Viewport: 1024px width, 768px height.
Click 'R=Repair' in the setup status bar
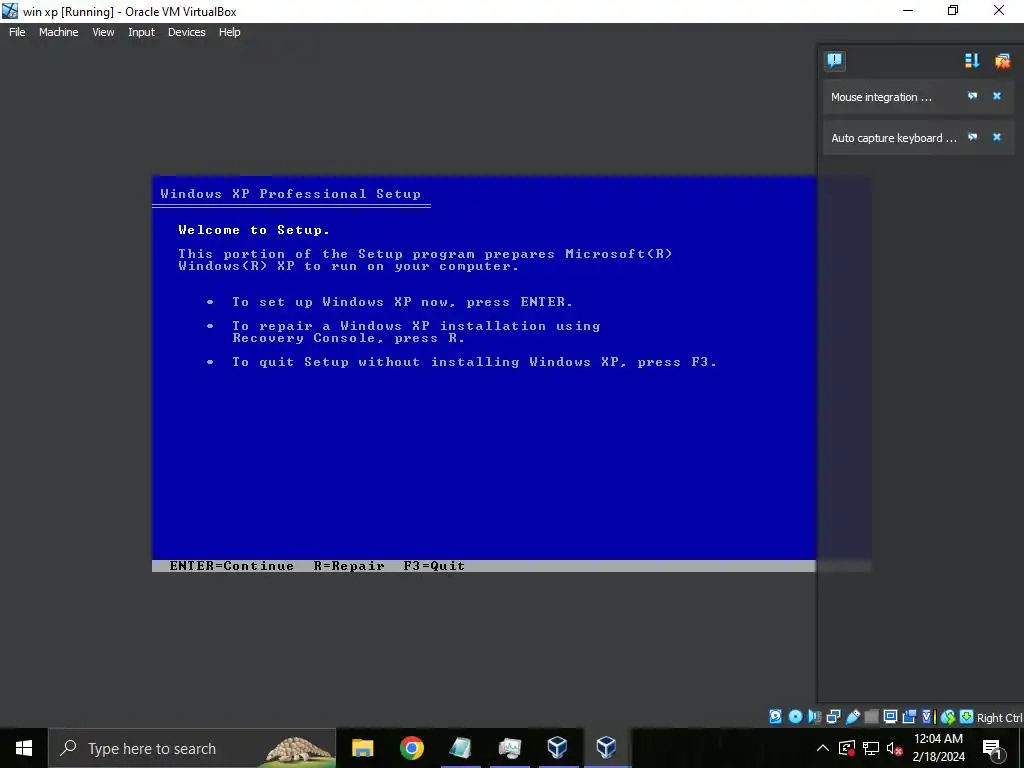(349, 566)
